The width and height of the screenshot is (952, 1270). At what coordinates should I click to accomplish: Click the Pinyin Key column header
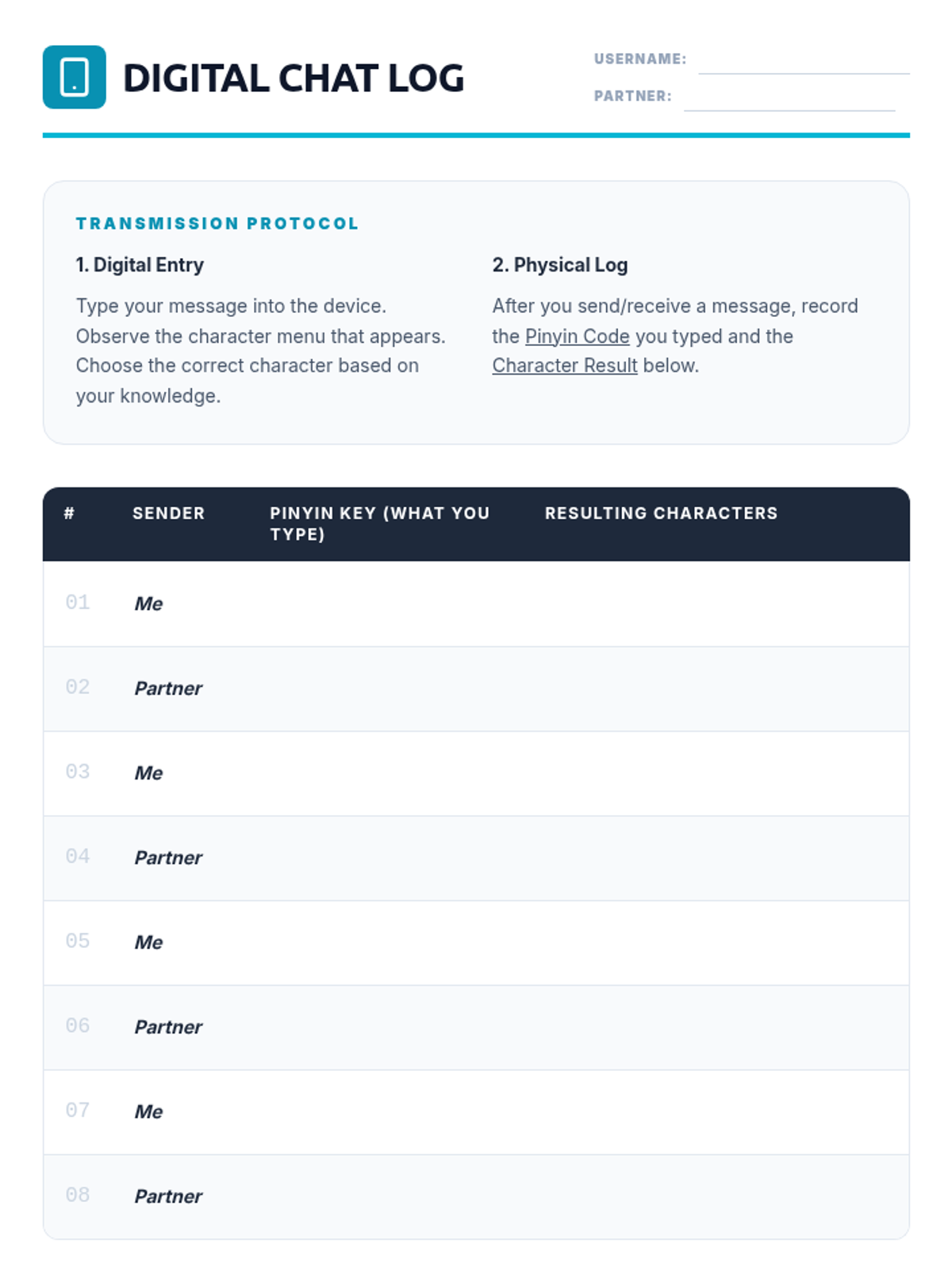[379, 523]
